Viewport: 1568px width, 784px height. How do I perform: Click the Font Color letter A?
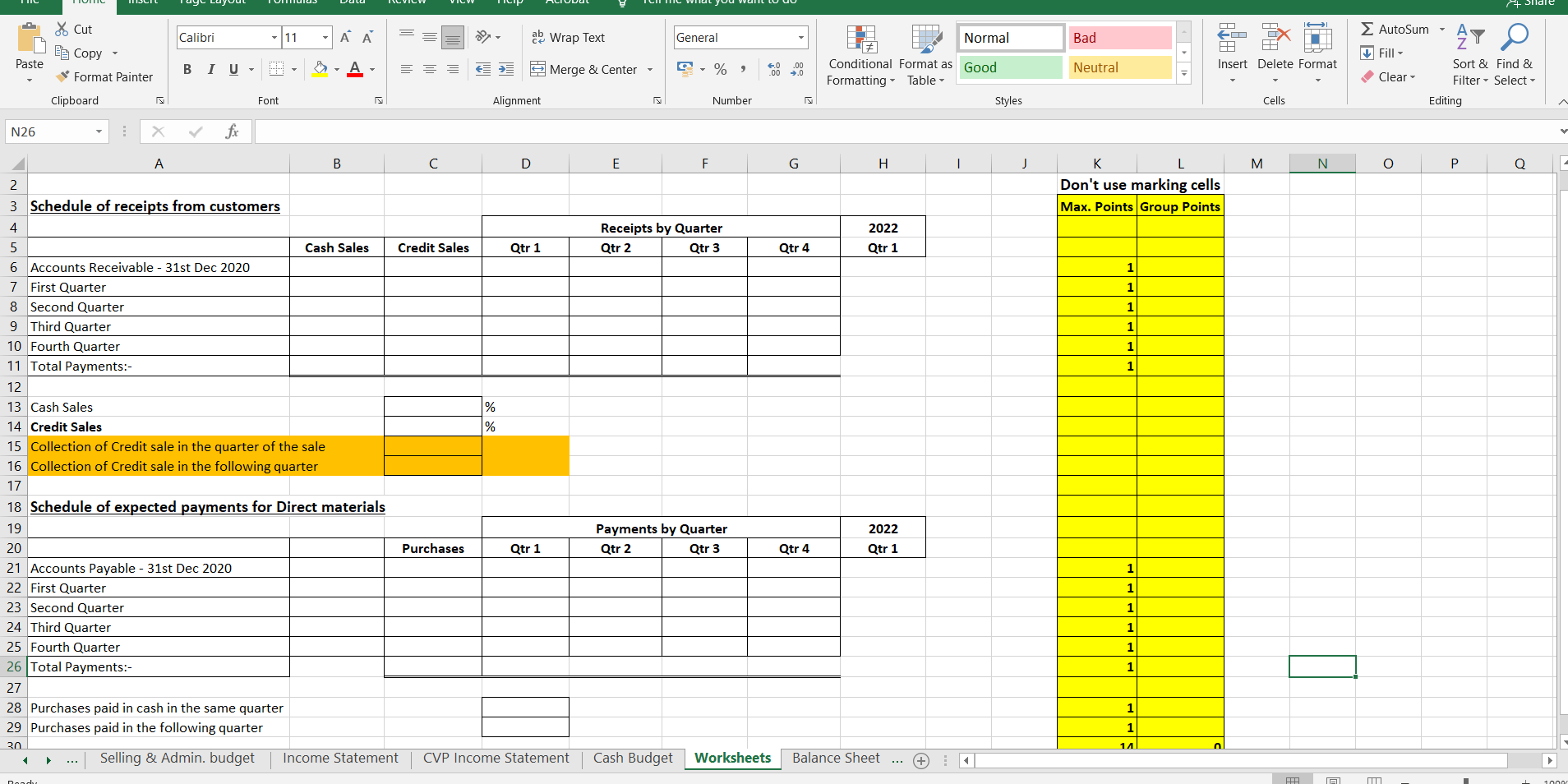point(355,69)
